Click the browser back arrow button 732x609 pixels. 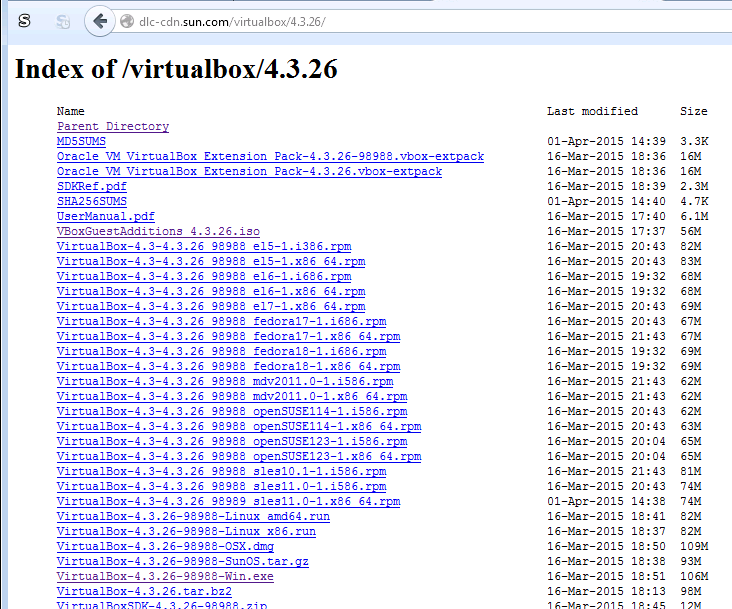point(100,21)
